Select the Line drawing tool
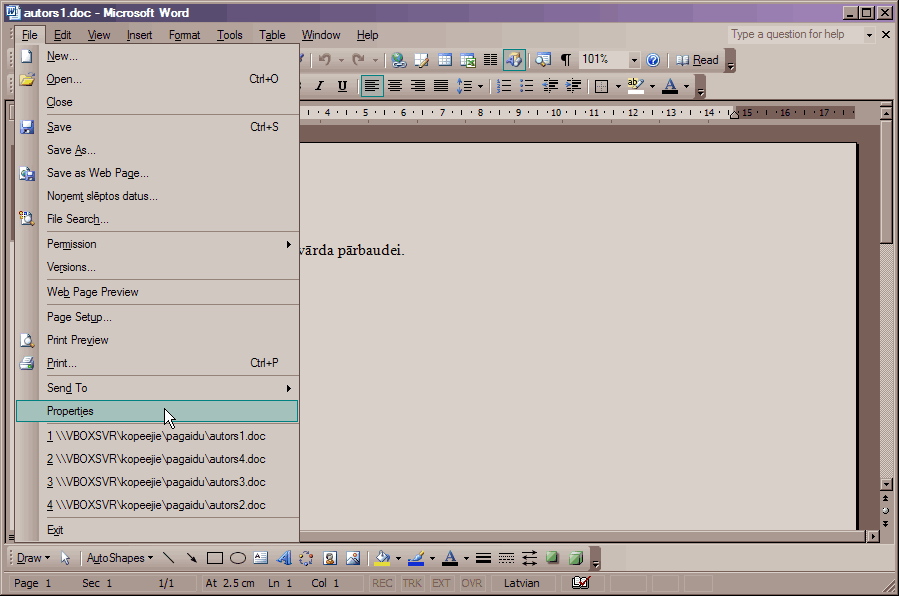 click(x=169, y=558)
